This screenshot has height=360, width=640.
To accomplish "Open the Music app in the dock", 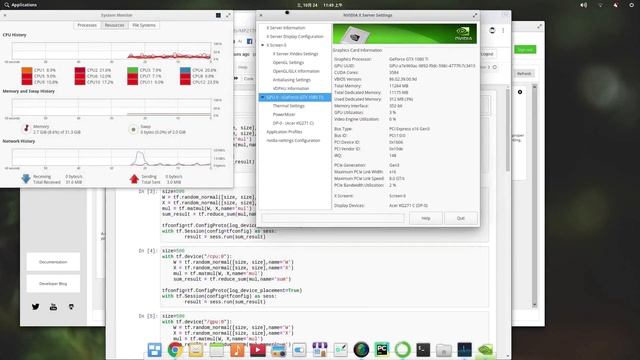I will [237, 350].
